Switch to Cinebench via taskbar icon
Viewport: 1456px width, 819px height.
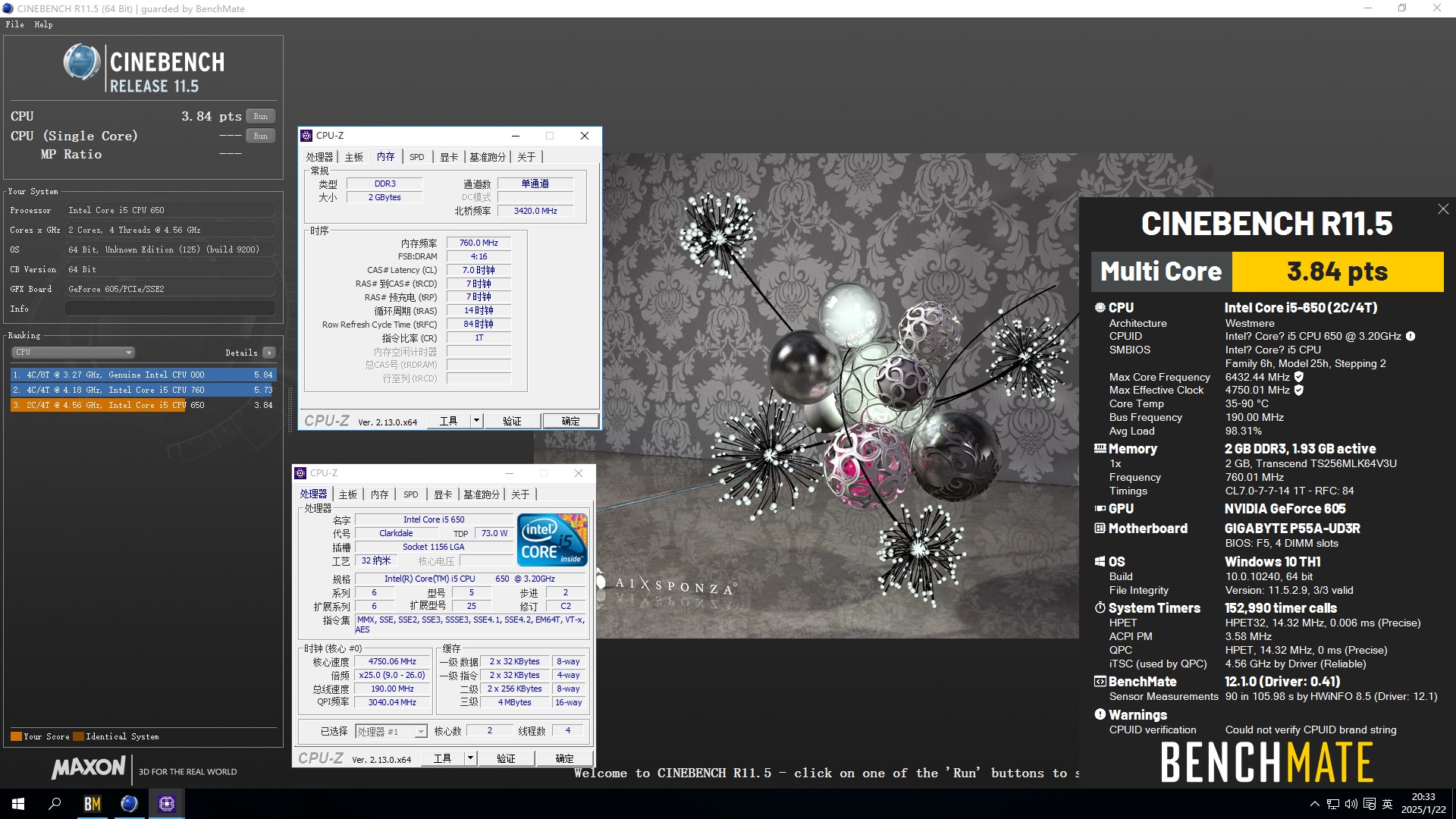[129, 804]
